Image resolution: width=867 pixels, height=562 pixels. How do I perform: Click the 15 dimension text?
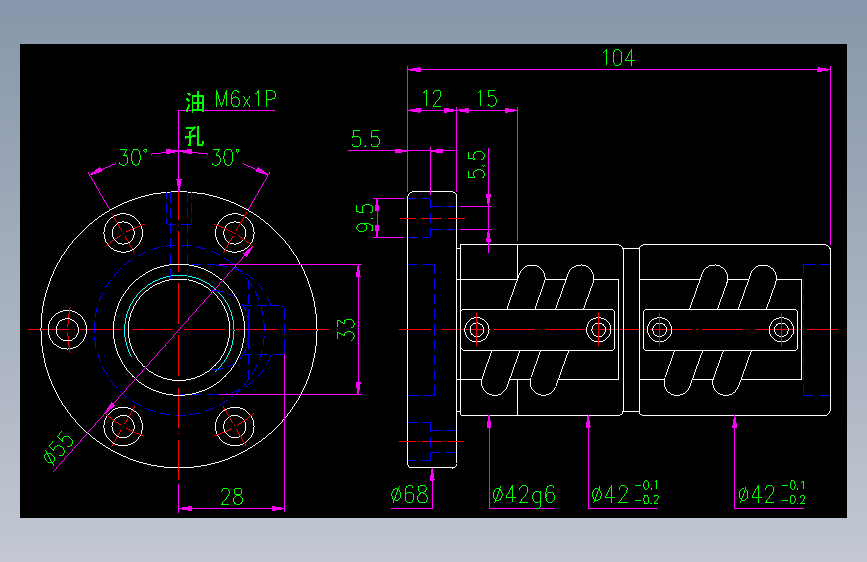(x=487, y=98)
